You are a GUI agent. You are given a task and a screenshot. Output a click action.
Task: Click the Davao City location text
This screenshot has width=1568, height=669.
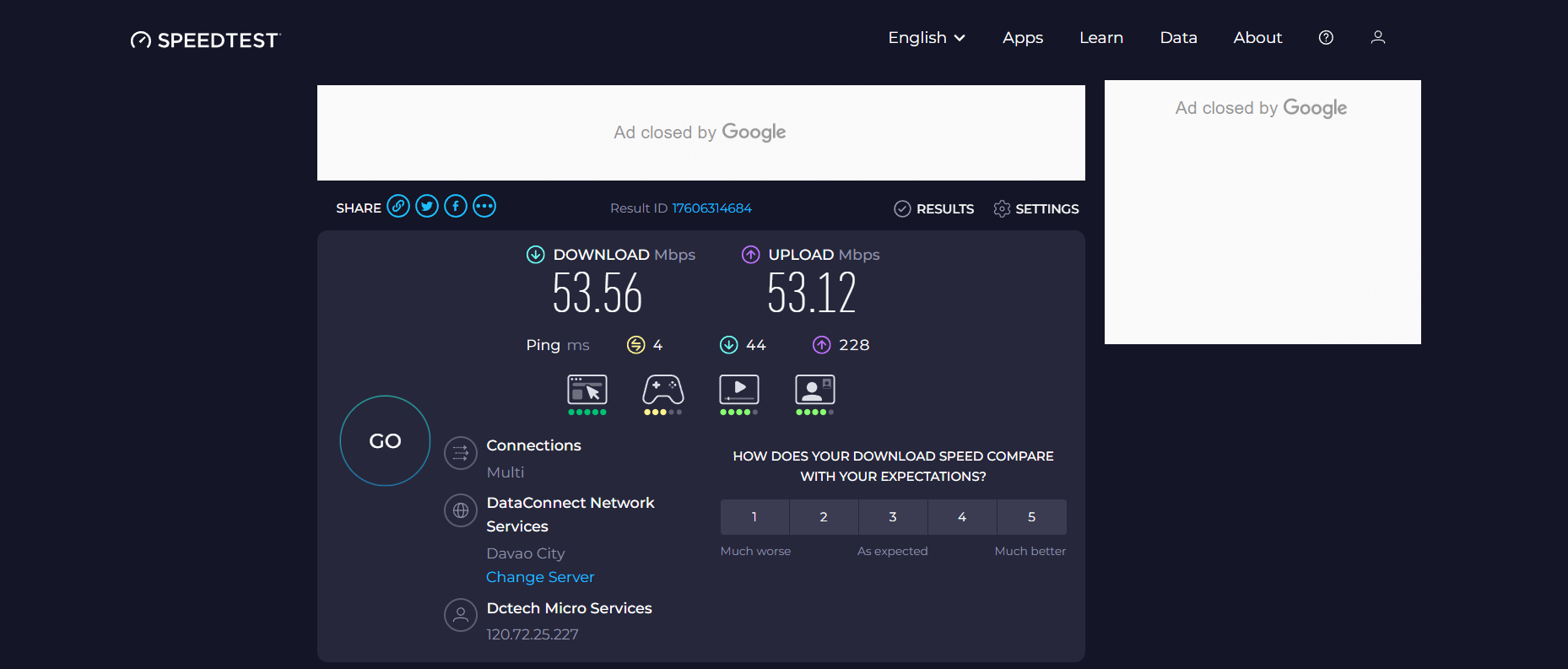pyautogui.click(x=526, y=553)
